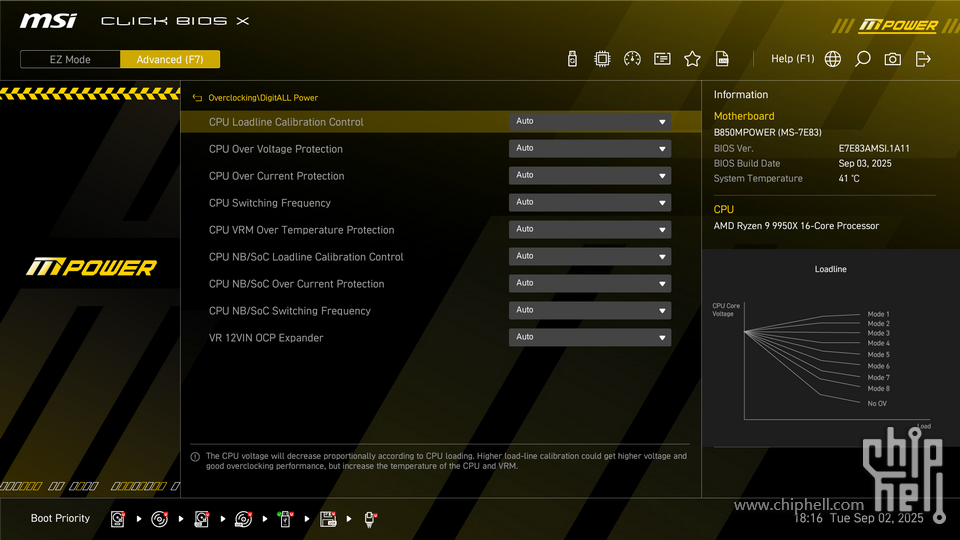Click the MSI logo

click(48, 21)
